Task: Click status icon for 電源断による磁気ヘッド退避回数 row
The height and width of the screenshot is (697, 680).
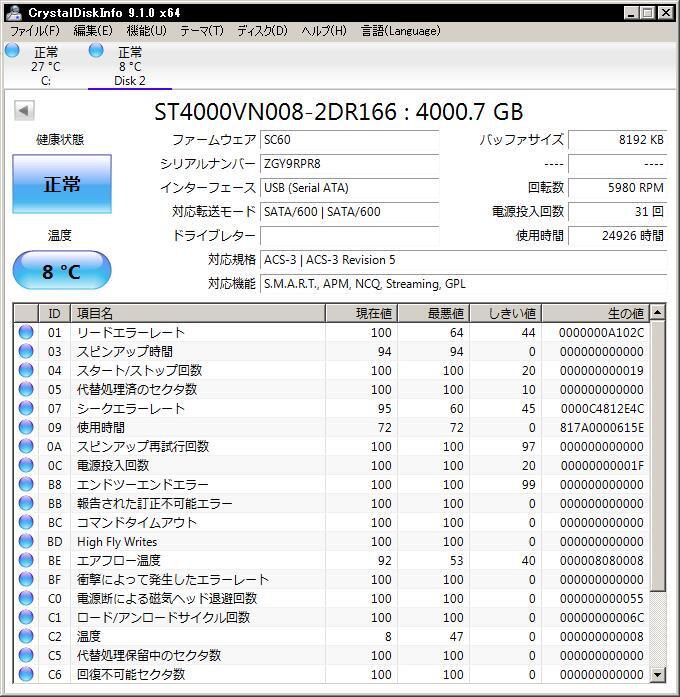Action: tap(26, 598)
